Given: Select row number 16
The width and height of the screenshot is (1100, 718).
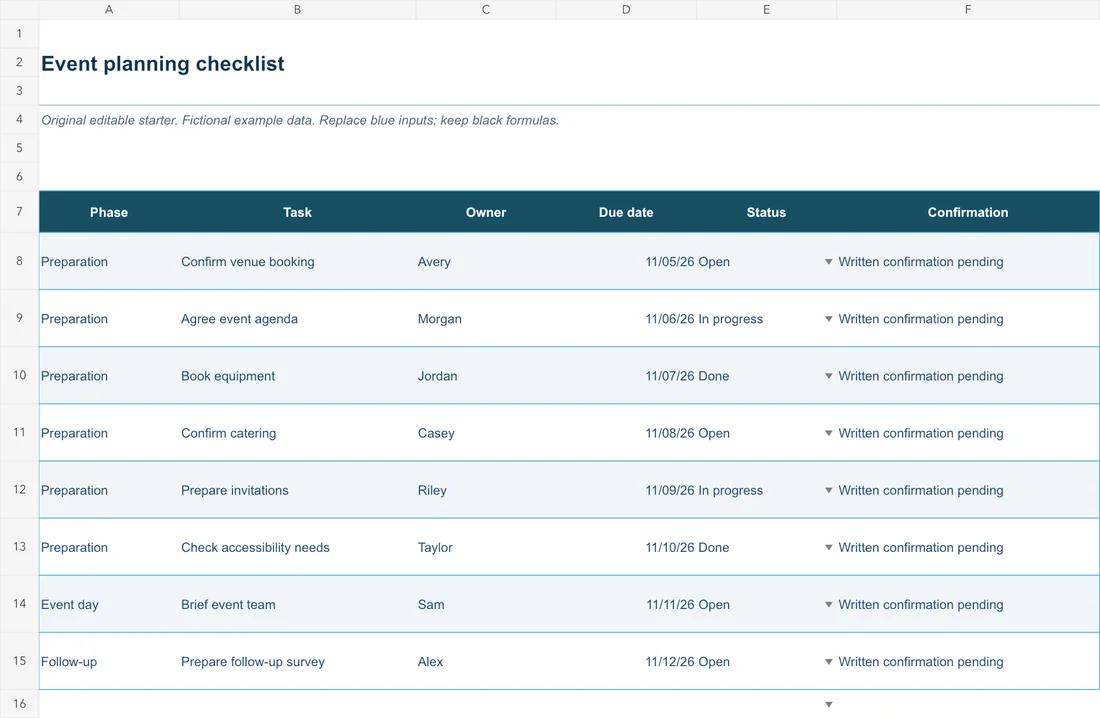Looking at the screenshot, I should pyautogui.click(x=19, y=703).
